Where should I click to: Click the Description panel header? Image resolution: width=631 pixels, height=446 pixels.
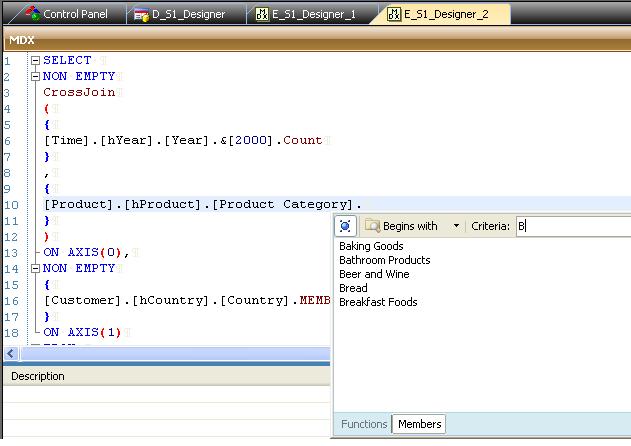click(x=167, y=376)
